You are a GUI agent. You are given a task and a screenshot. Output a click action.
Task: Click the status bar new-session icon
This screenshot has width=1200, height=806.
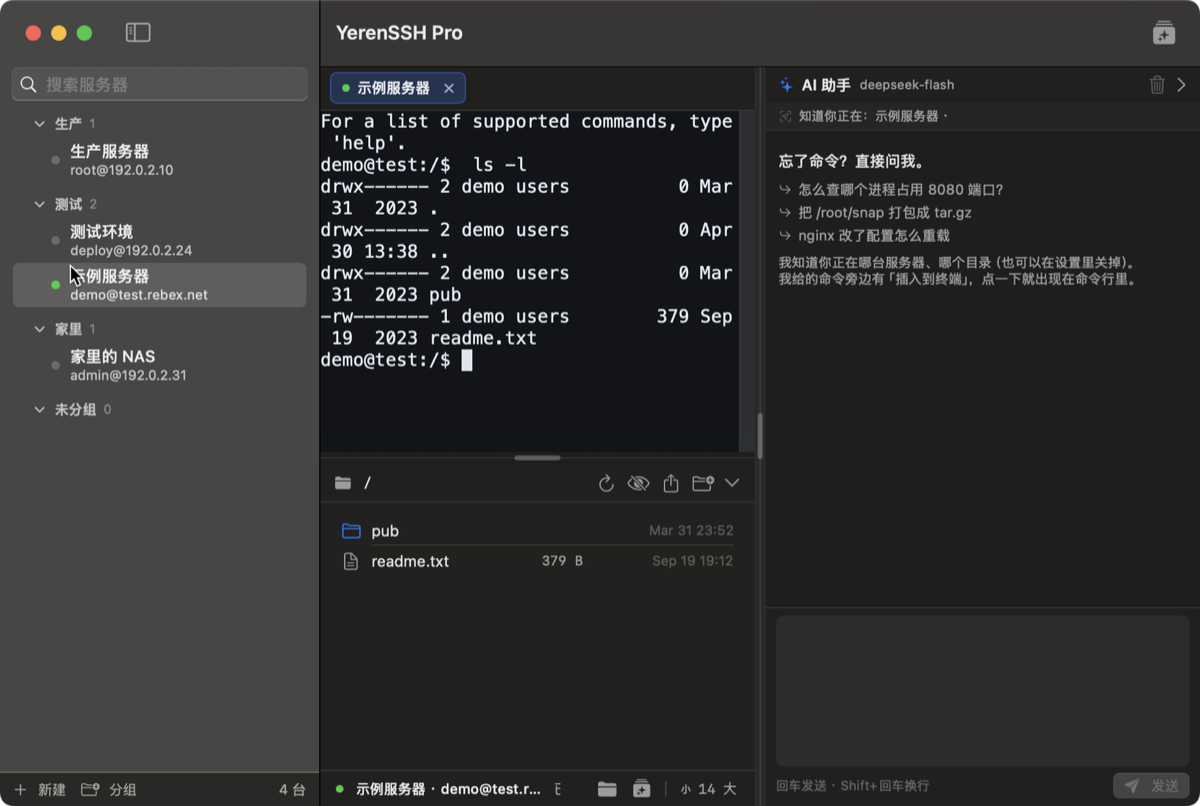tap(642, 790)
